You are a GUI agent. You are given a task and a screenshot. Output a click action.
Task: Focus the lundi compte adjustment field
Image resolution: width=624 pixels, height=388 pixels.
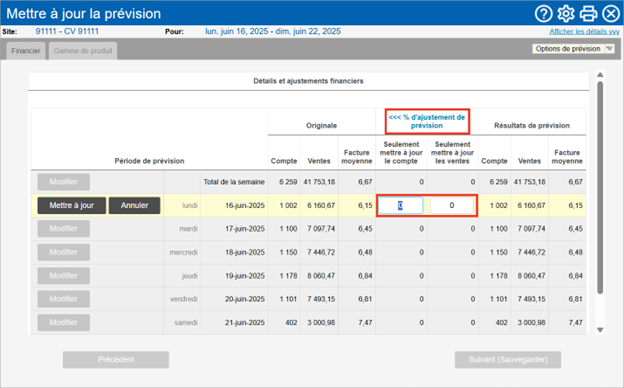(400, 205)
